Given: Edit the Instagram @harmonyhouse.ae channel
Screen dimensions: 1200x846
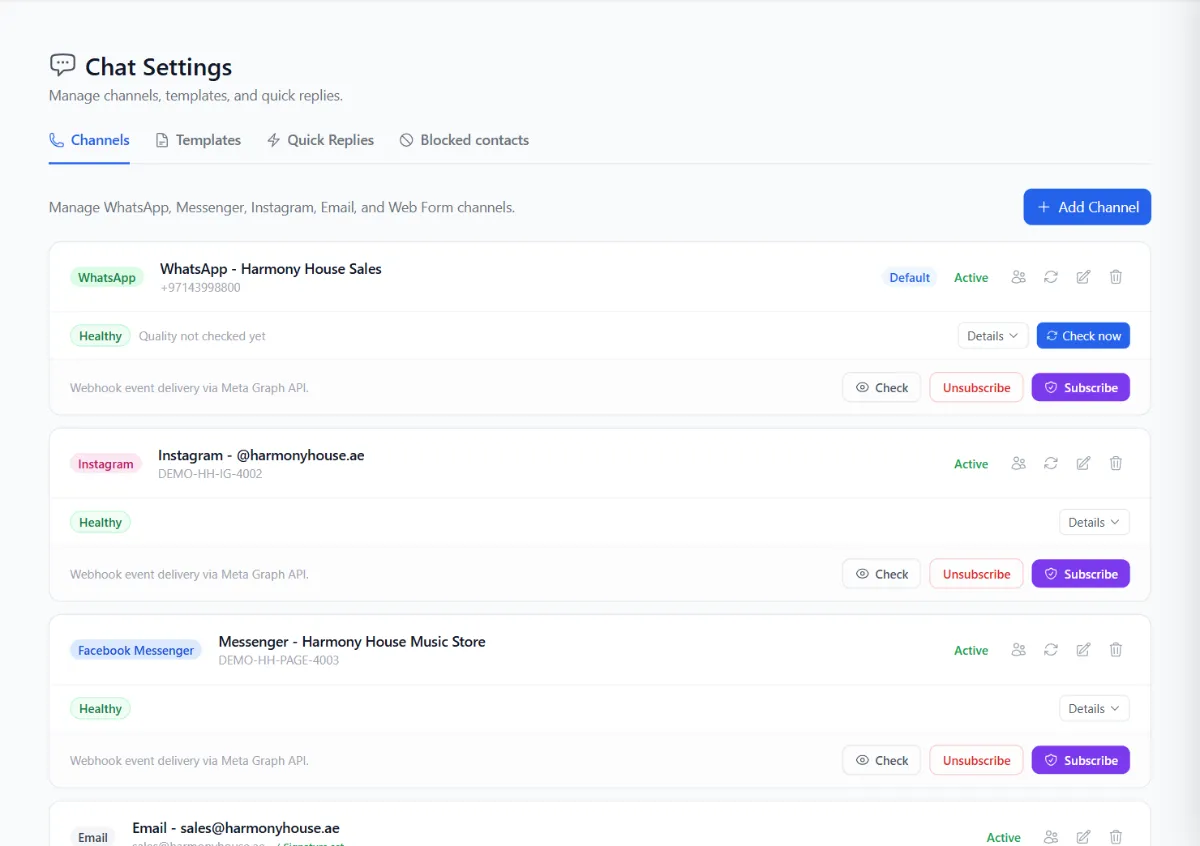Looking at the screenshot, I should pyautogui.click(x=1083, y=463).
